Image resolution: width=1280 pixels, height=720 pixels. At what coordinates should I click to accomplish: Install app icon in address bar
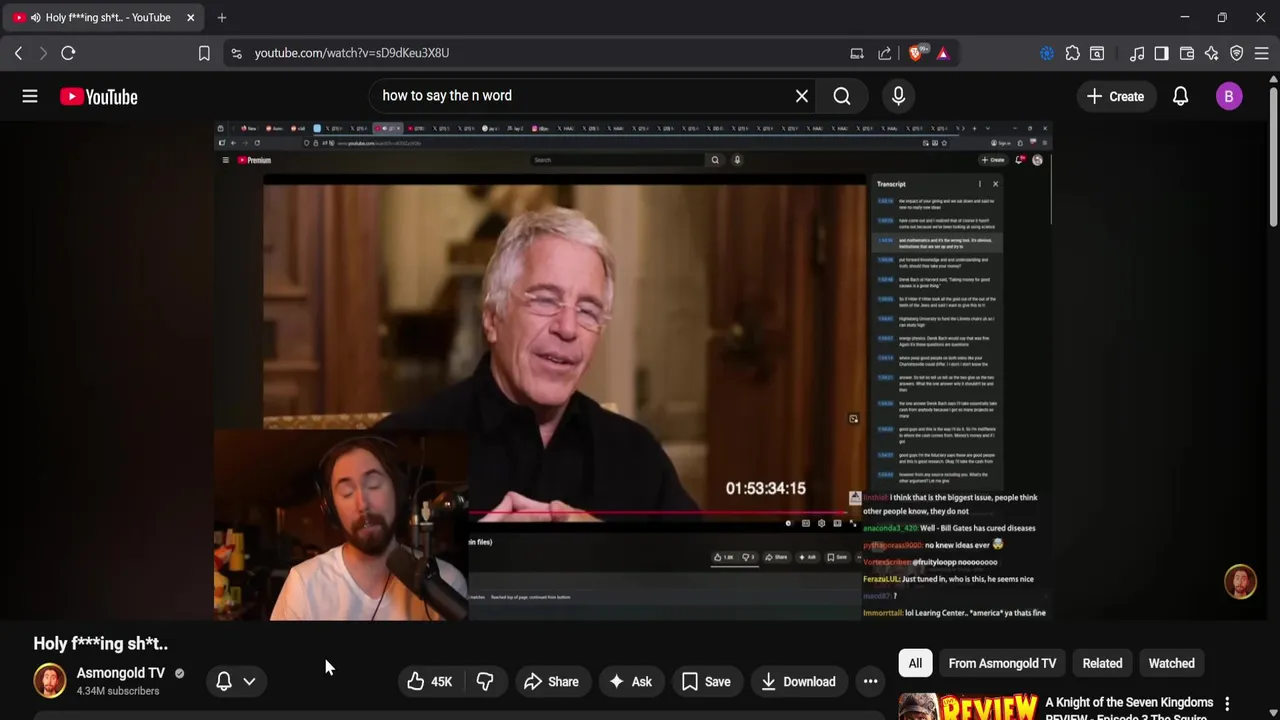(857, 53)
